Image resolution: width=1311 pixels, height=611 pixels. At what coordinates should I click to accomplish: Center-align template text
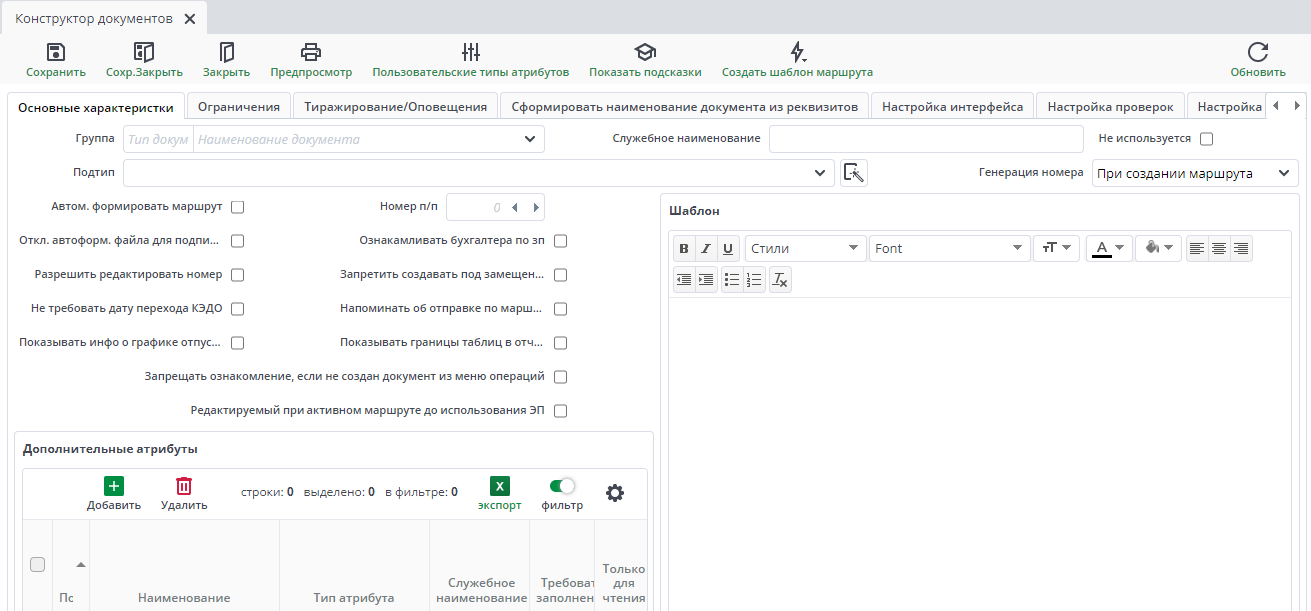pyautogui.click(x=1219, y=249)
